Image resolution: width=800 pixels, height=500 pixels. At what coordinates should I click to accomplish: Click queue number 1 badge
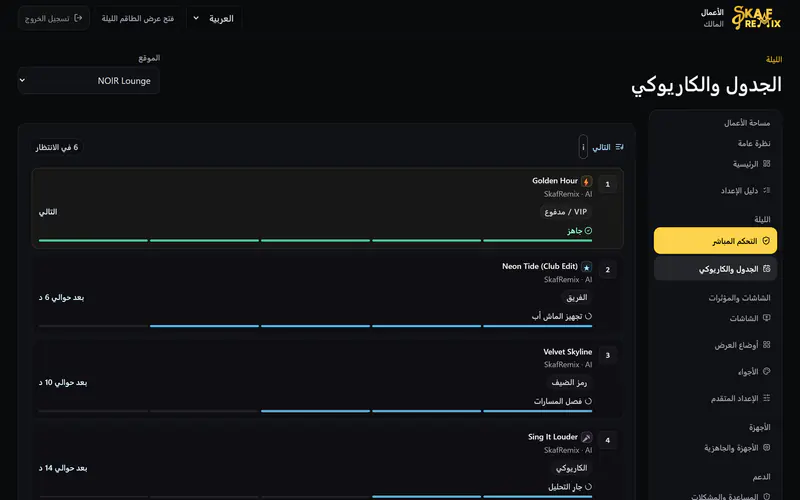point(608,184)
